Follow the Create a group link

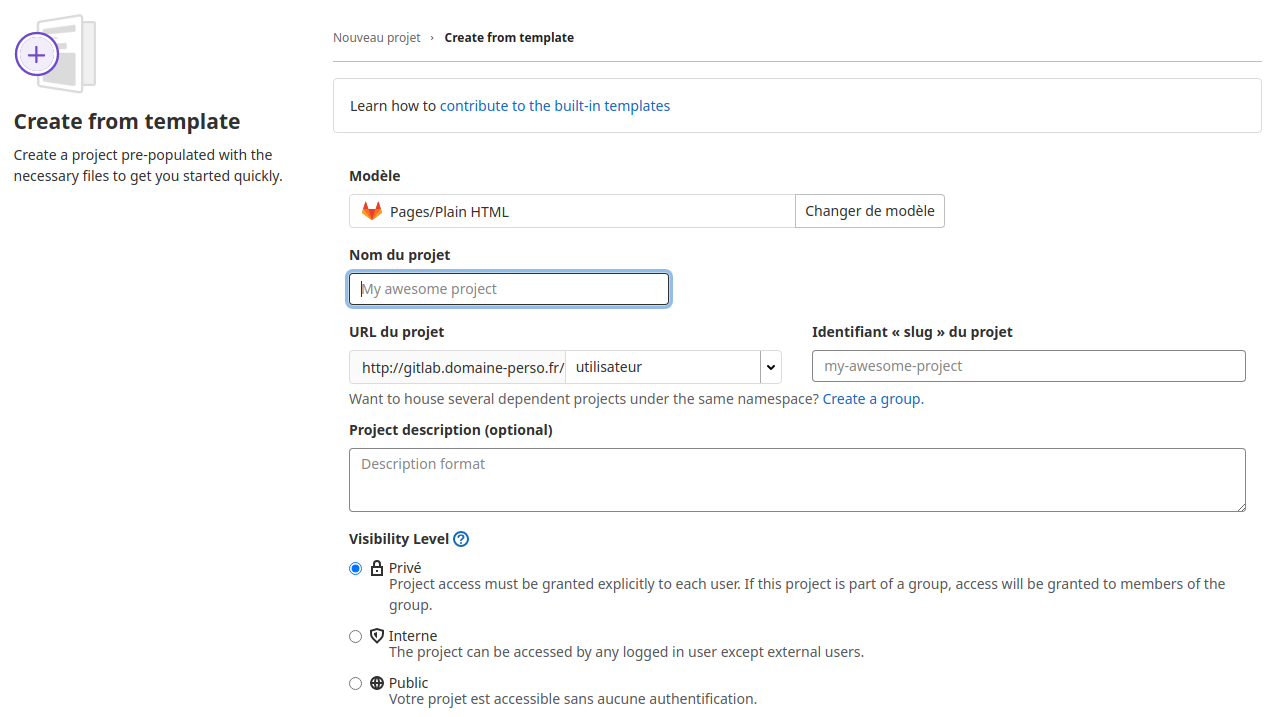[871, 399]
